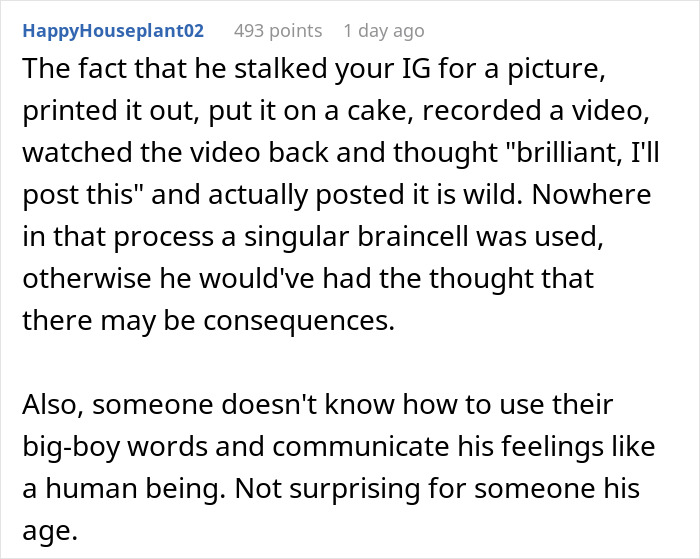The image size is (700, 559).
Task: Click the '493 points' score label
Action: pos(278,31)
